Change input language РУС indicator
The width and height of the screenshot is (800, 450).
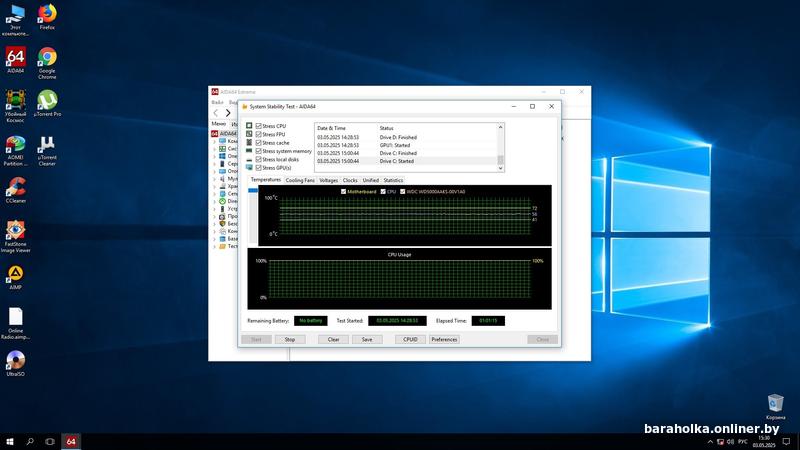point(743,442)
